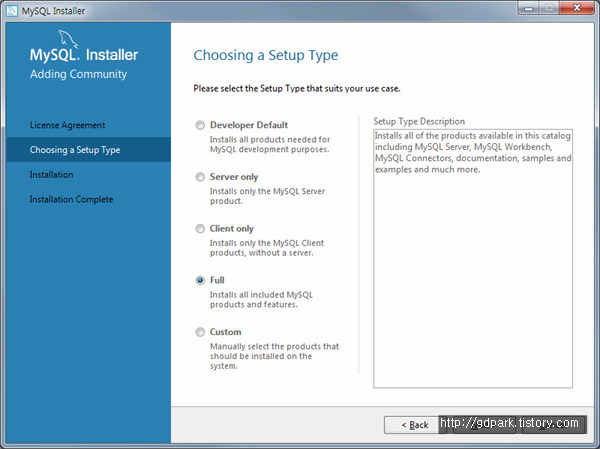Select the Developer Default radio button
600x449 pixels.
coord(200,125)
